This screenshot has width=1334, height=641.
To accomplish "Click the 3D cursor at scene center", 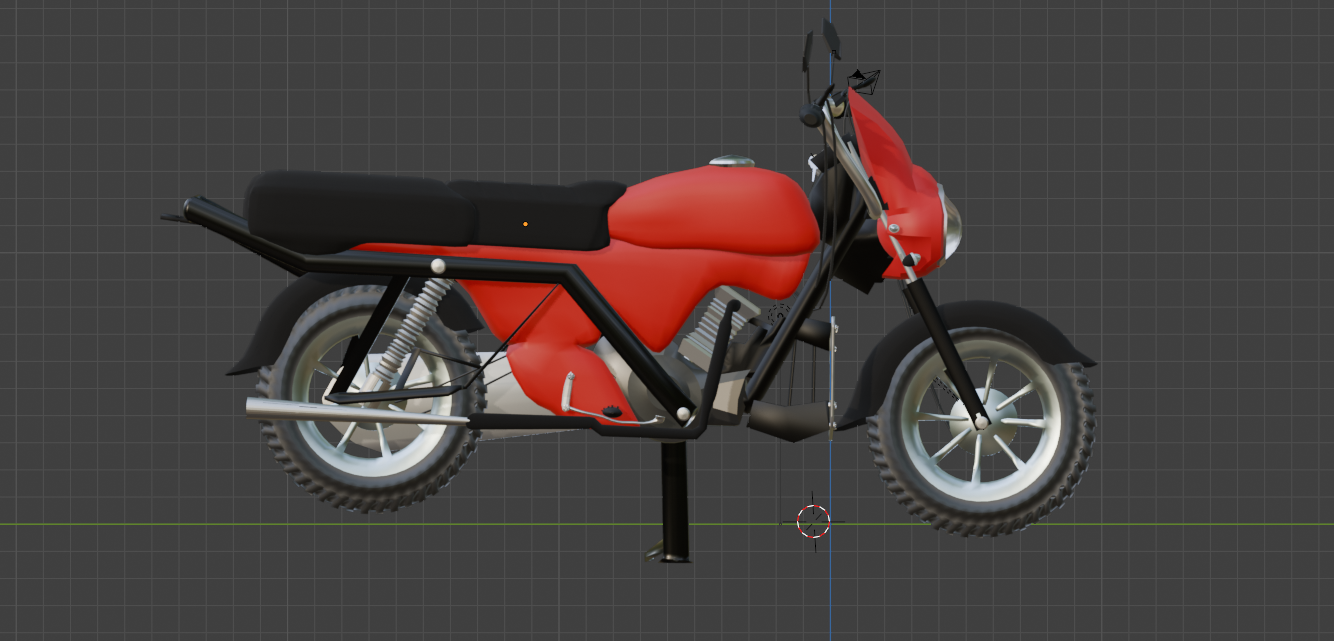I will pos(812,519).
